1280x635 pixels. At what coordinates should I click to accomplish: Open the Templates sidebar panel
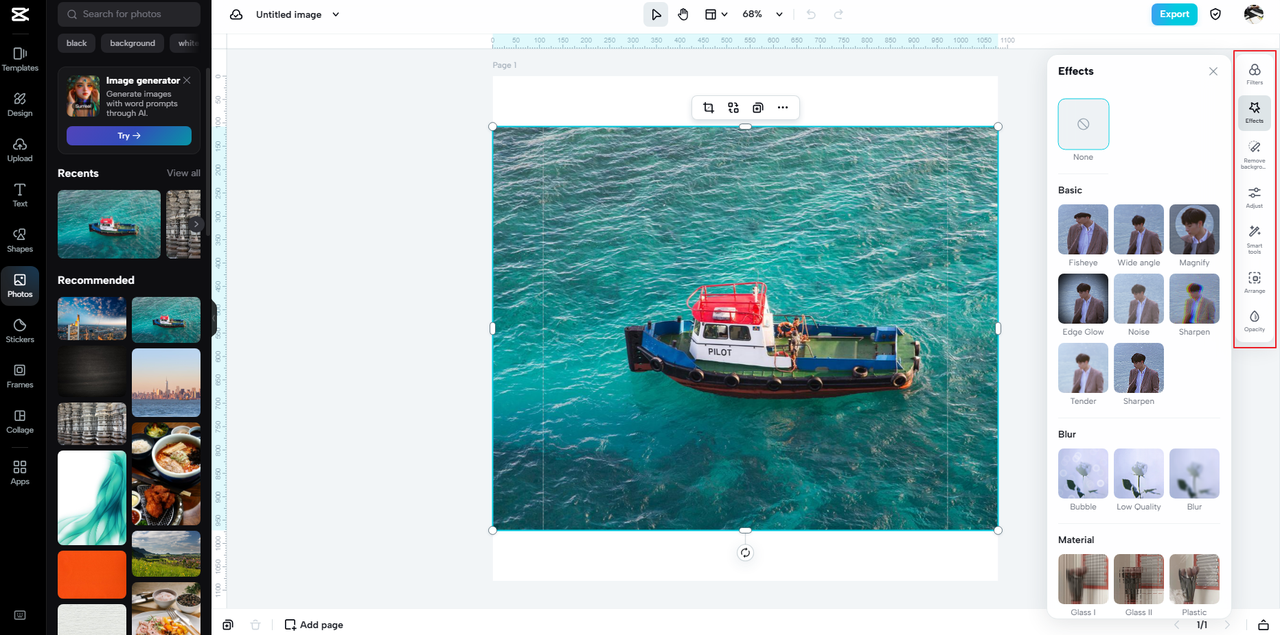click(20, 59)
